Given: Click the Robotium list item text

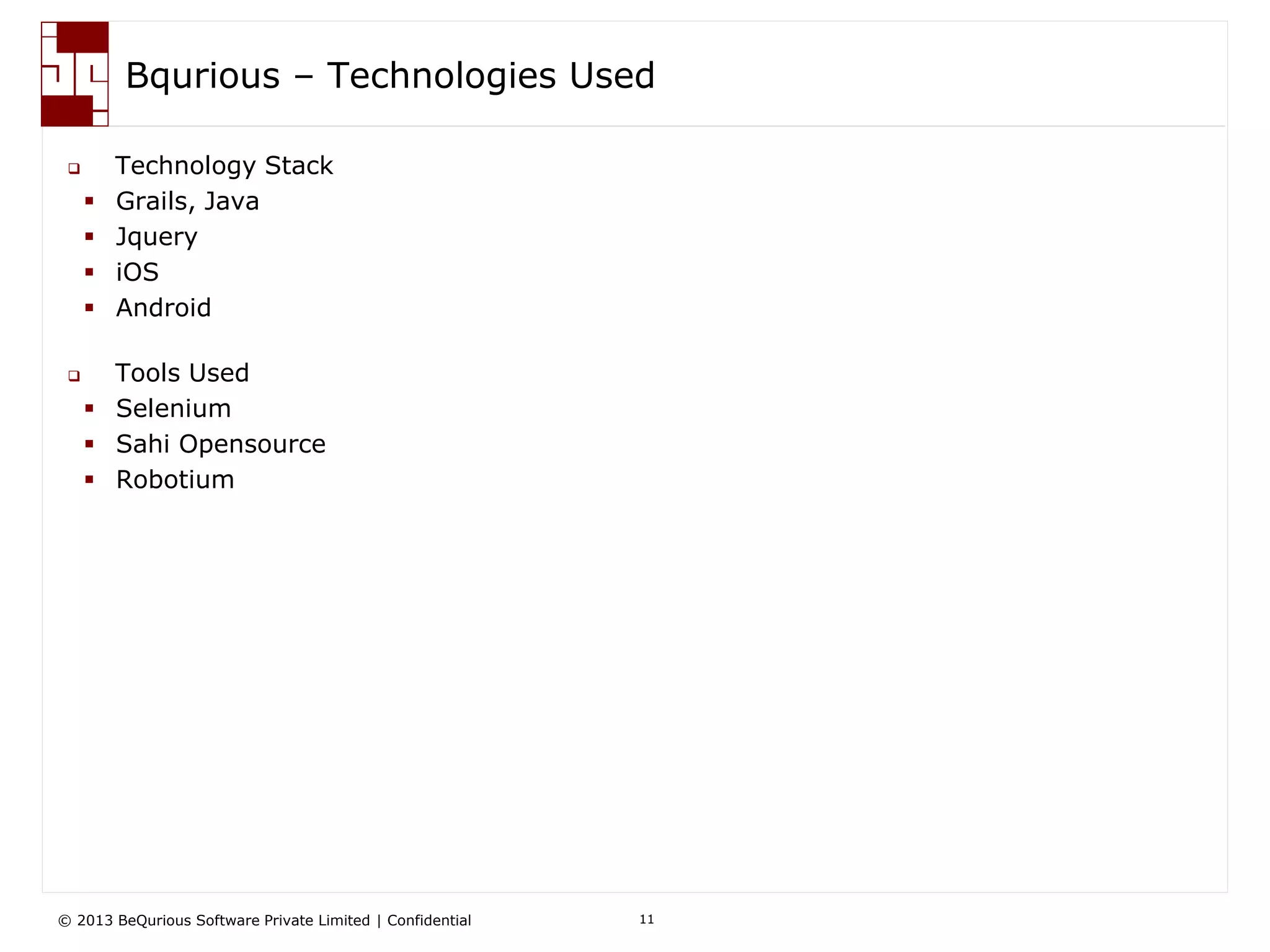Looking at the screenshot, I should (x=175, y=480).
